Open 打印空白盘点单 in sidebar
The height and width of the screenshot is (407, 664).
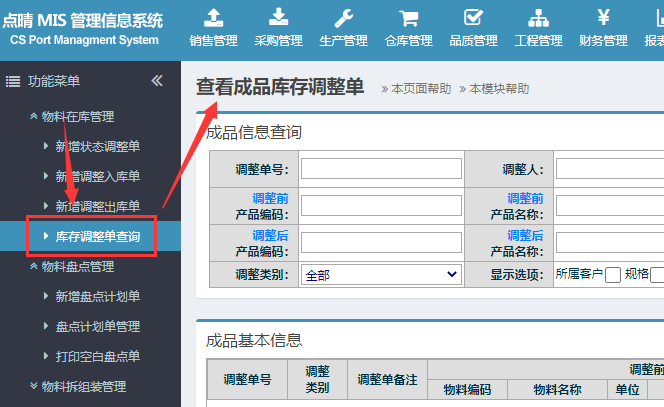[x=97, y=357]
